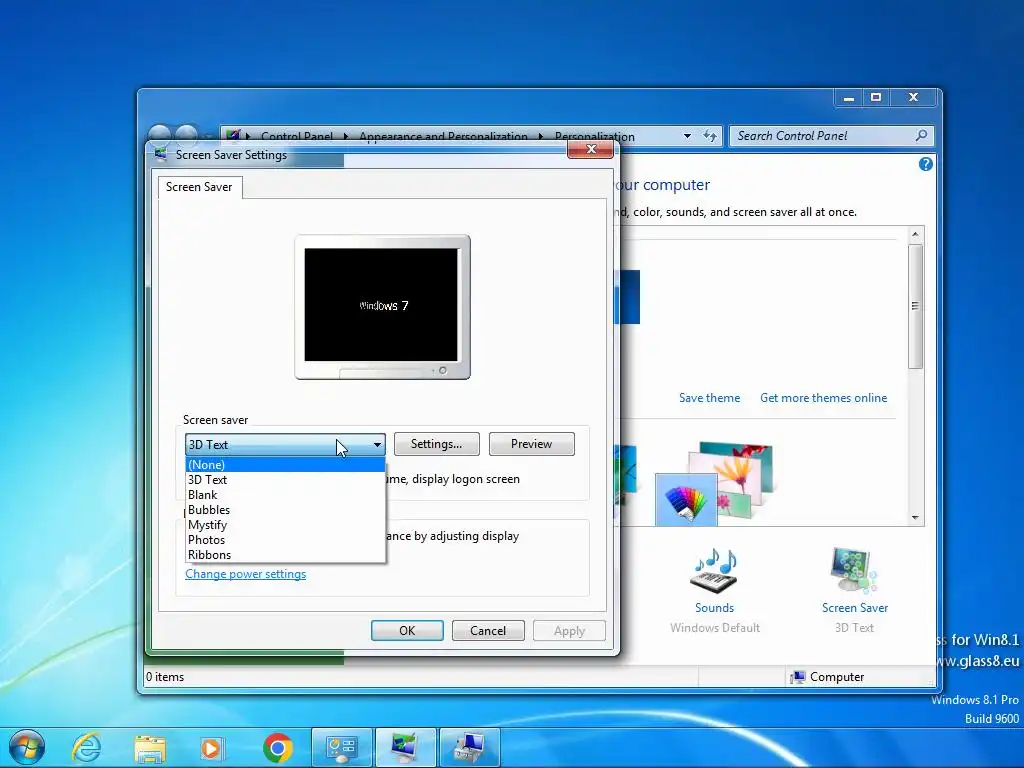The height and width of the screenshot is (768, 1024).
Task: Open File Explorer from taskbar
Action: (150, 748)
